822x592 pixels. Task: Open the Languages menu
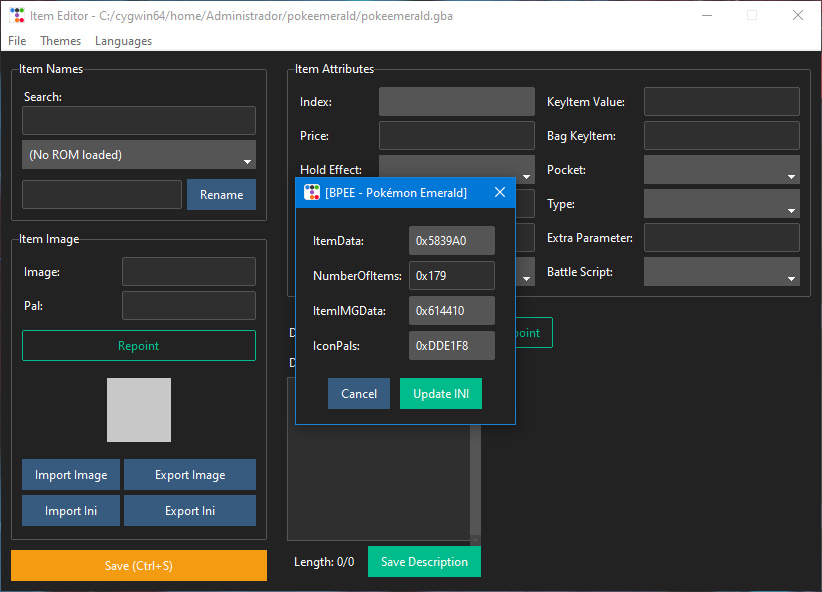point(123,41)
